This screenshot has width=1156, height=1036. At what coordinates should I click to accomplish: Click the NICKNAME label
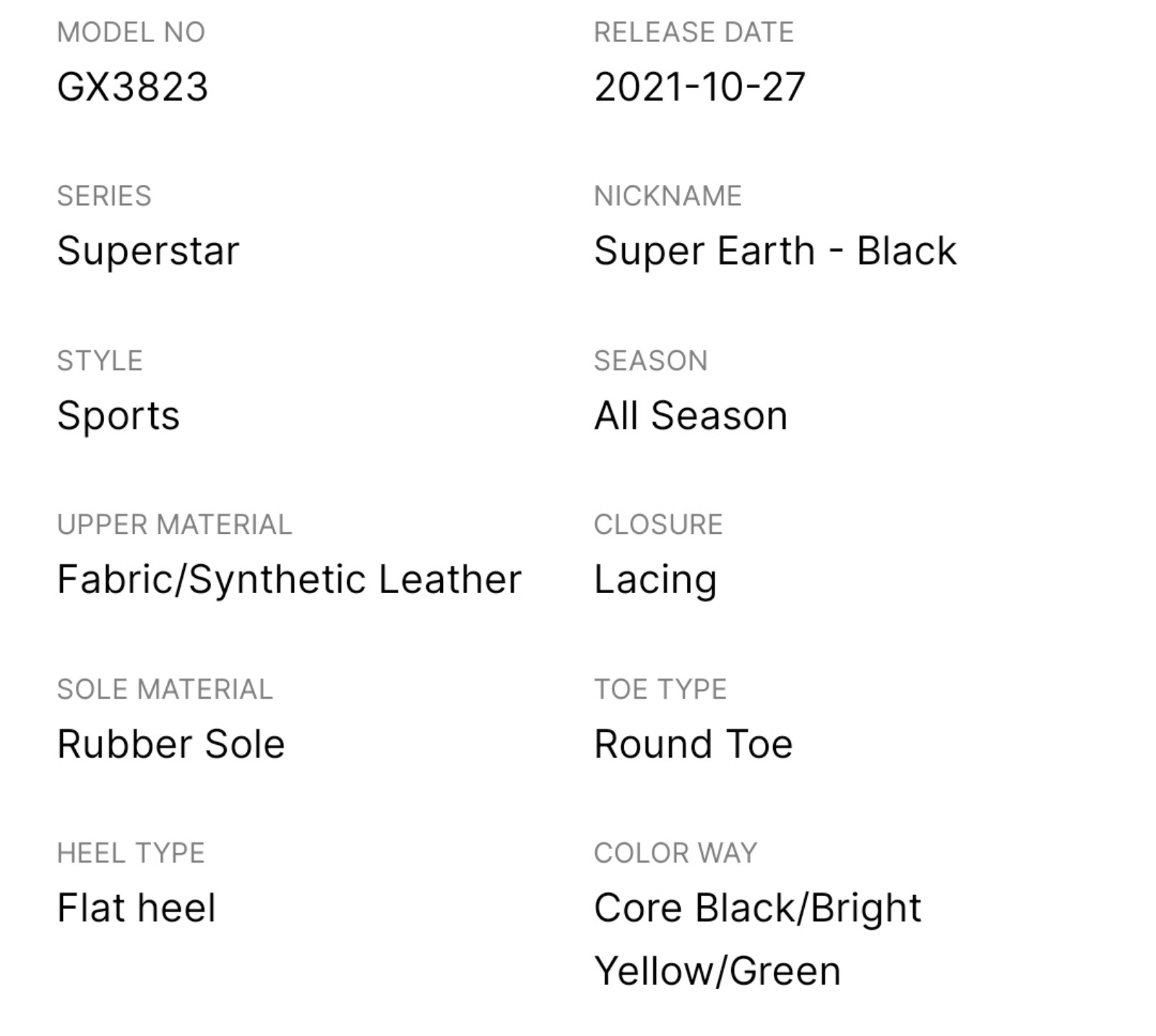coord(668,197)
